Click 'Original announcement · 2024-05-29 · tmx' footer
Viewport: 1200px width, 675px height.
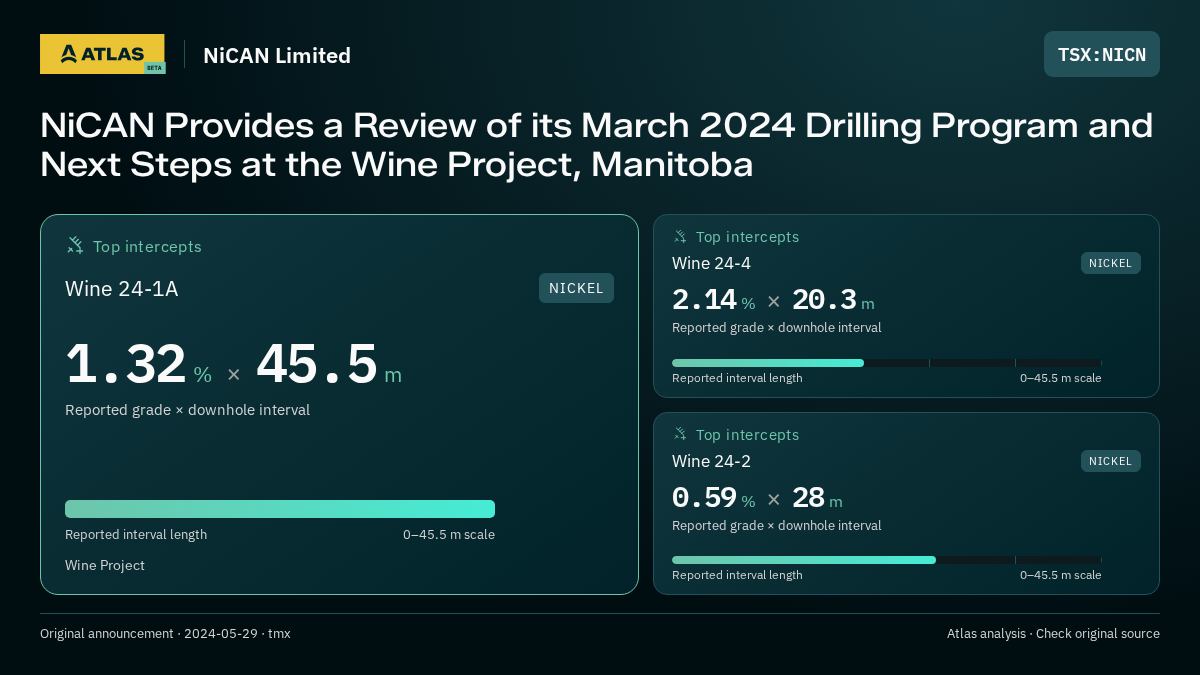click(165, 634)
